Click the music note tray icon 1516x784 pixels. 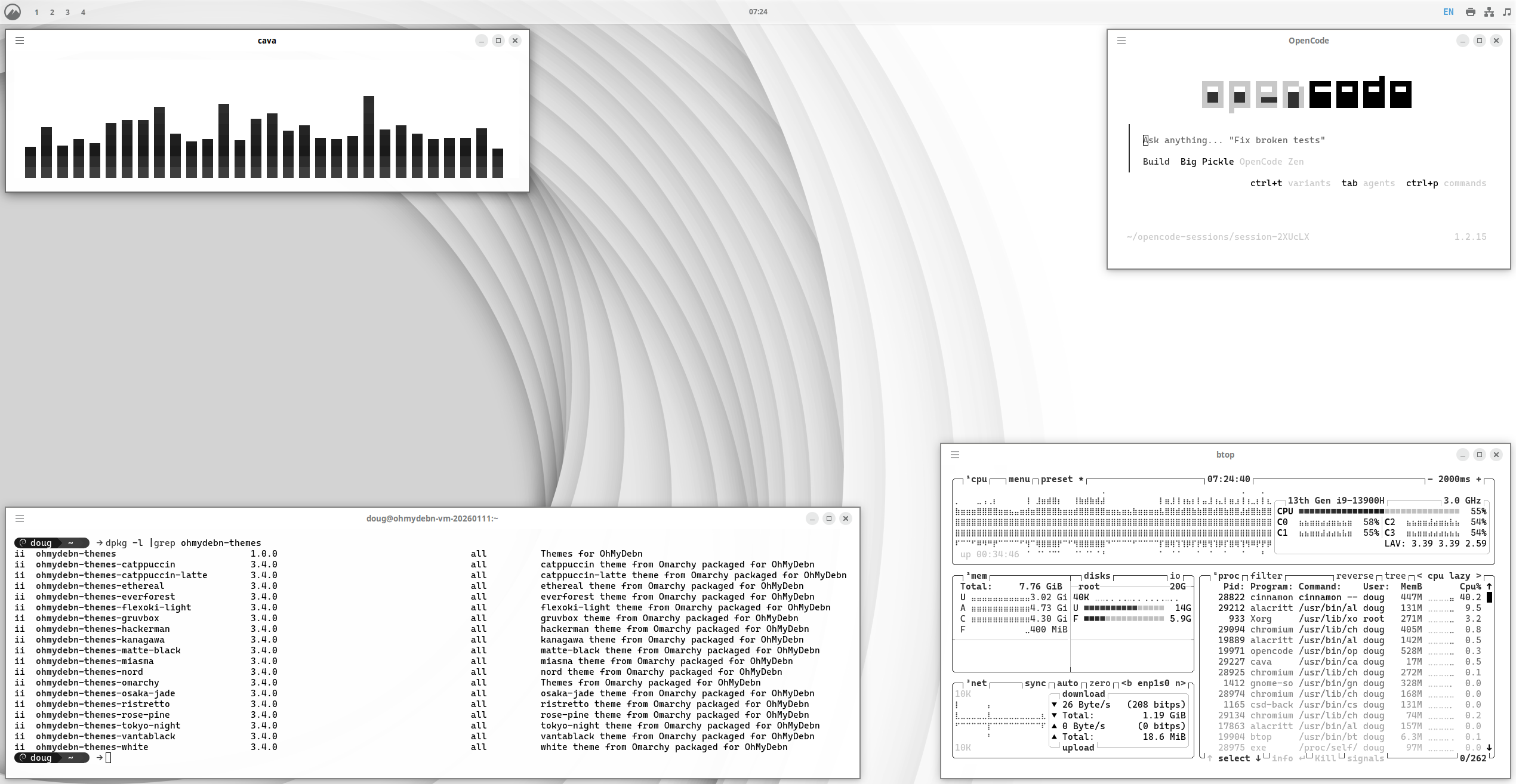[x=1506, y=12]
